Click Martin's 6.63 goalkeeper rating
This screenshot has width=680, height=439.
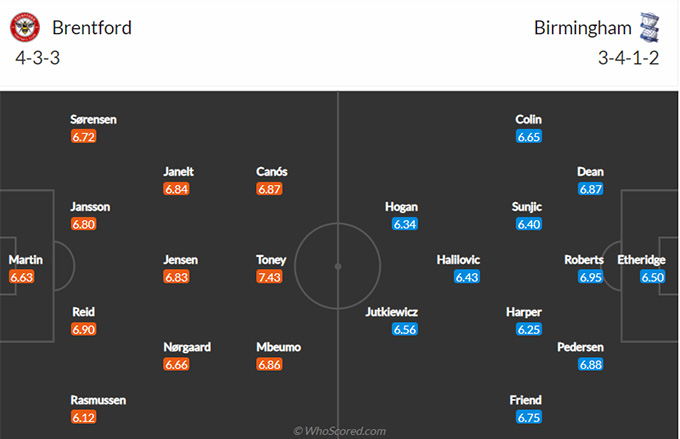point(21,277)
